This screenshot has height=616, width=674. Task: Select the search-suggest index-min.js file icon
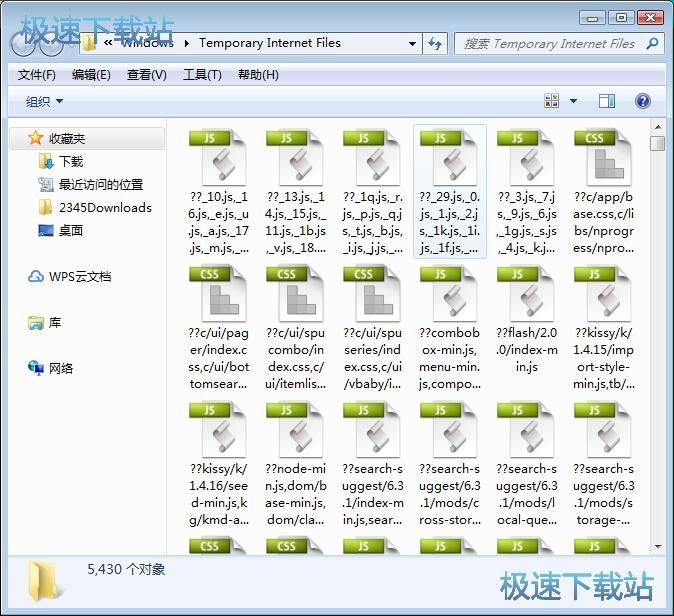pyautogui.click(x=372, y=429)
